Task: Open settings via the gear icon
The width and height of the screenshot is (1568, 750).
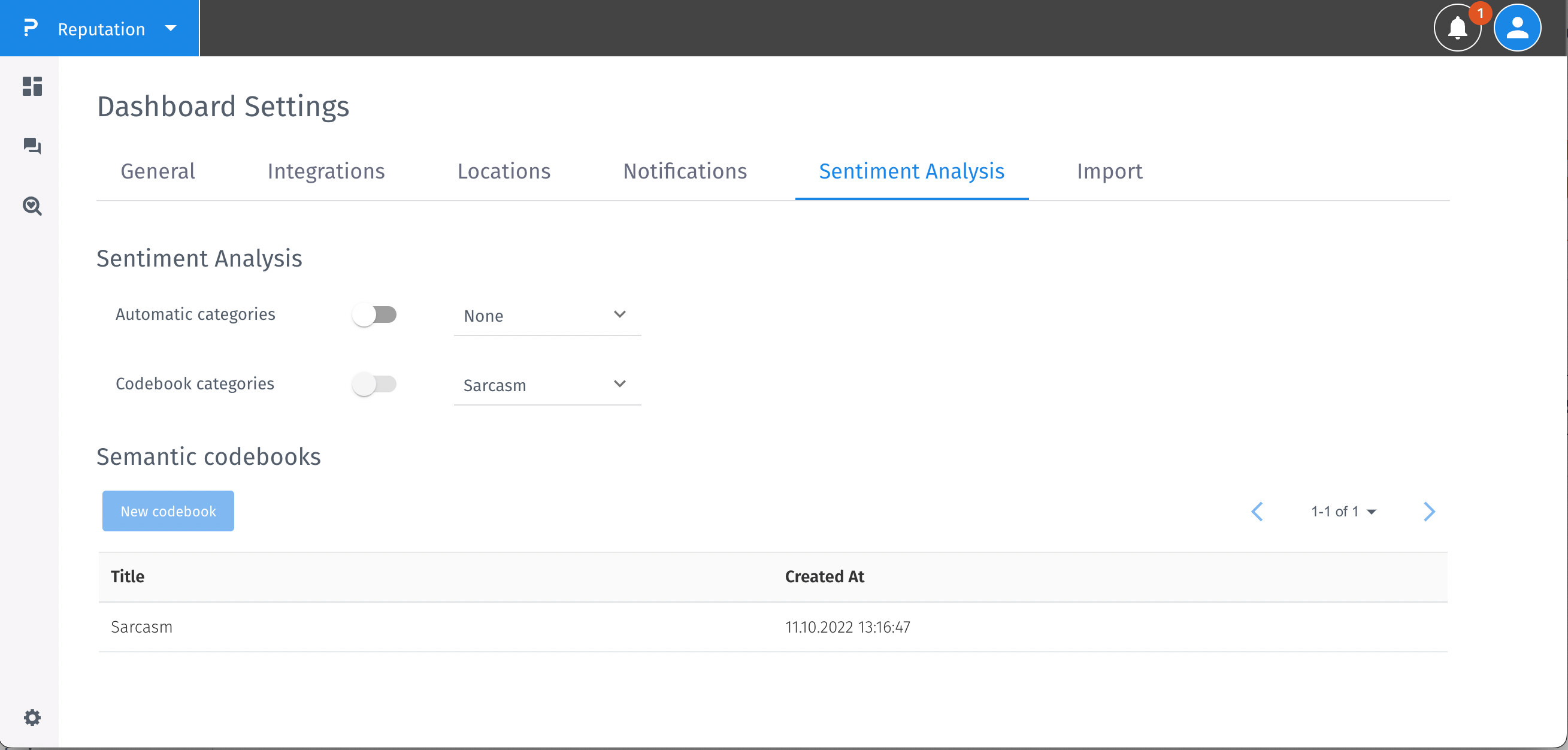Action: point(31,717)
